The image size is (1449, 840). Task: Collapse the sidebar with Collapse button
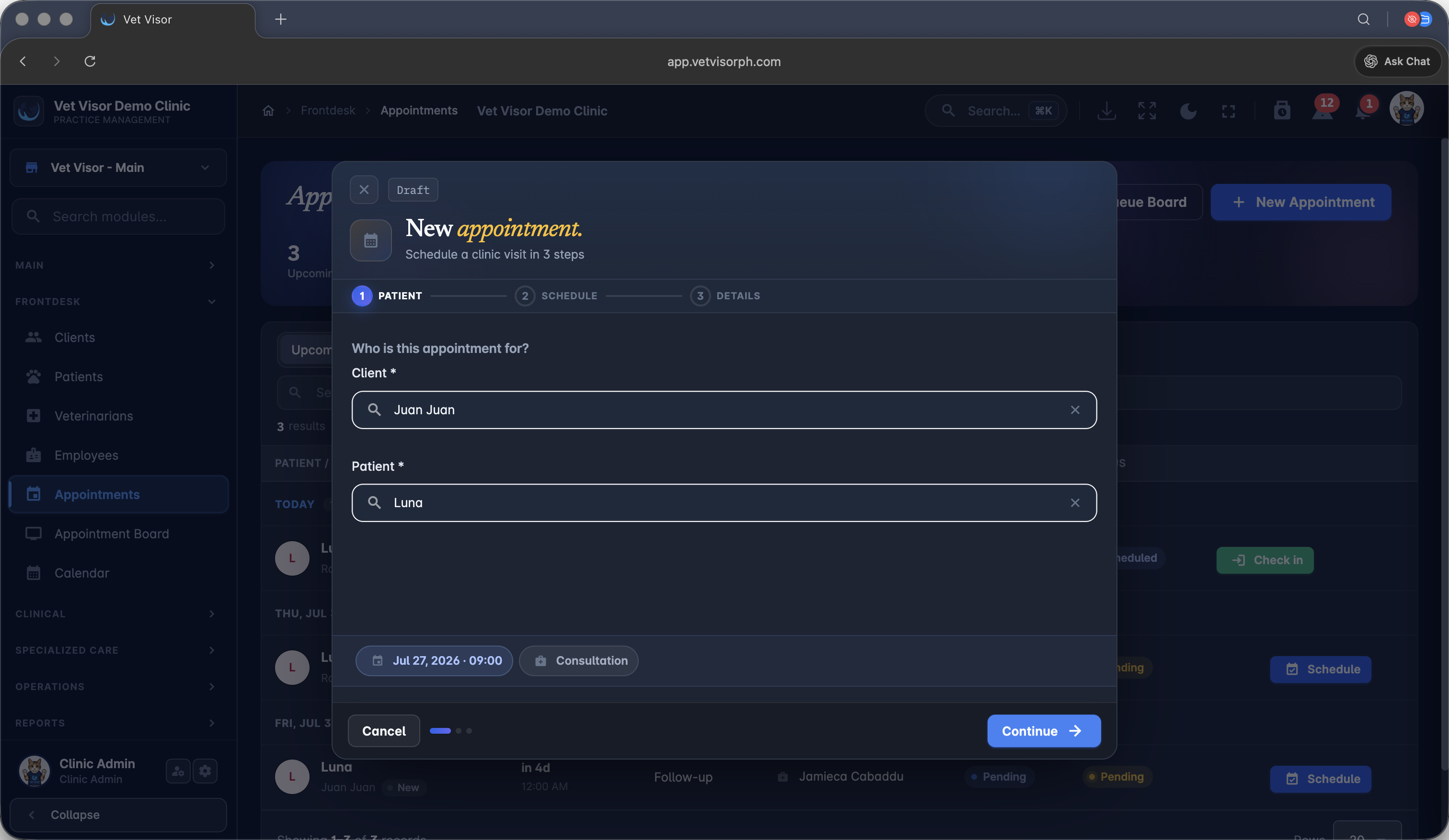pos(118,815)
